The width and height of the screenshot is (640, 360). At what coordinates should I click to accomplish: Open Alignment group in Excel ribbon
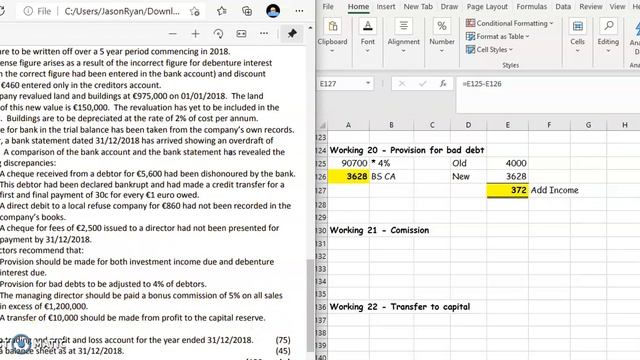[x=403, y=36]
